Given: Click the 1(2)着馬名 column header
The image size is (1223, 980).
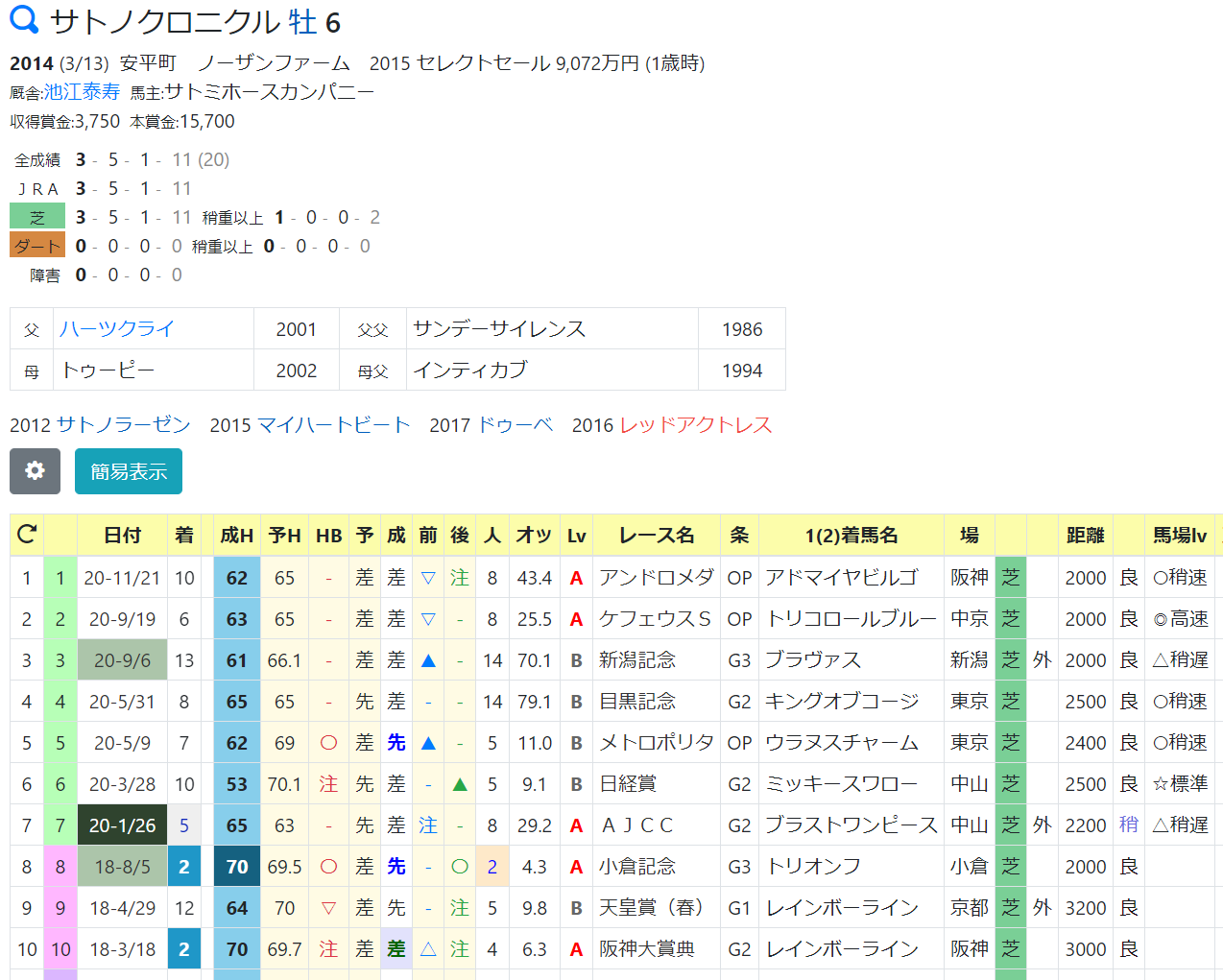Looking at the screenshot, I should tap(851, 536).
